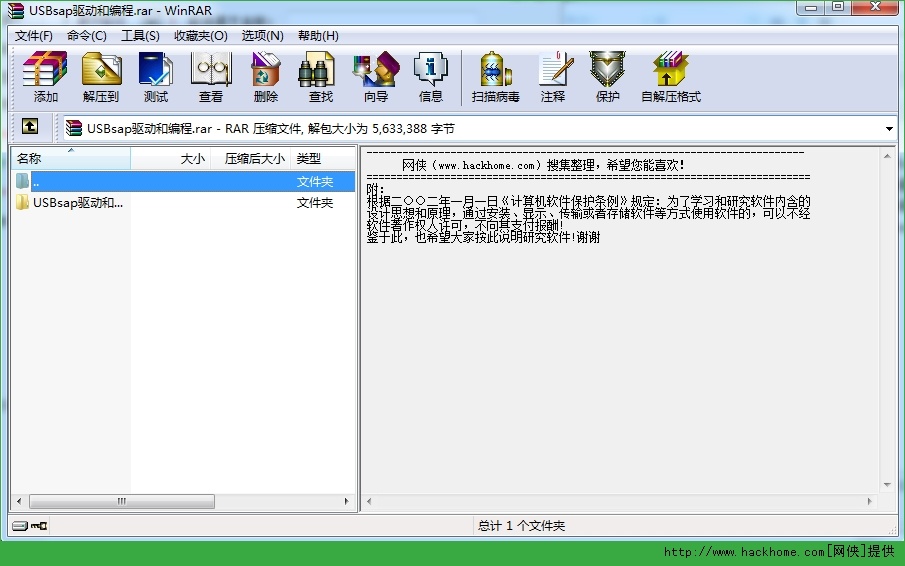
Task: Click file list scroll right arrow
Action: [346, 501]
